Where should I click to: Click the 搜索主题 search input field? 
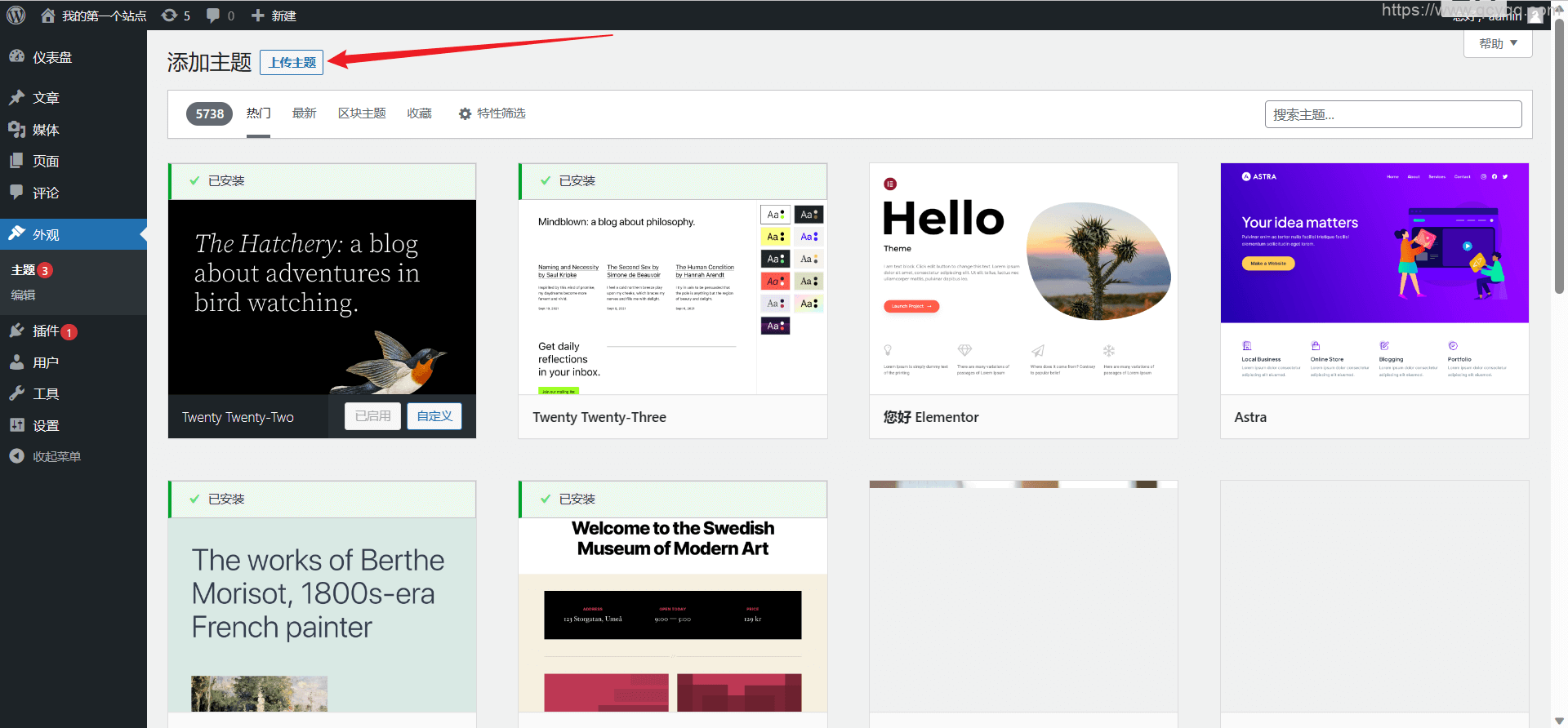coord(1392,114)
